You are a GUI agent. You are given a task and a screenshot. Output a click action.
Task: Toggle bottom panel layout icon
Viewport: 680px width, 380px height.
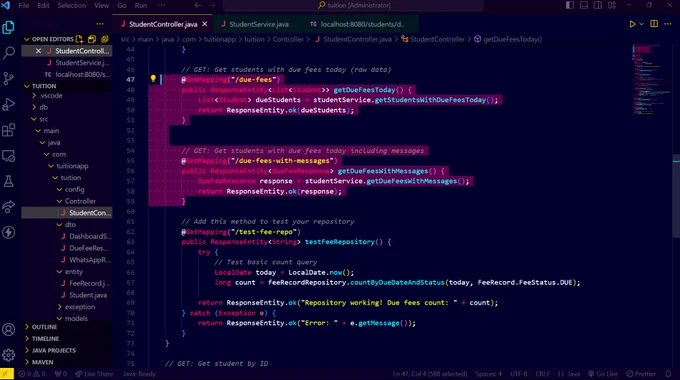coord(584,5)
